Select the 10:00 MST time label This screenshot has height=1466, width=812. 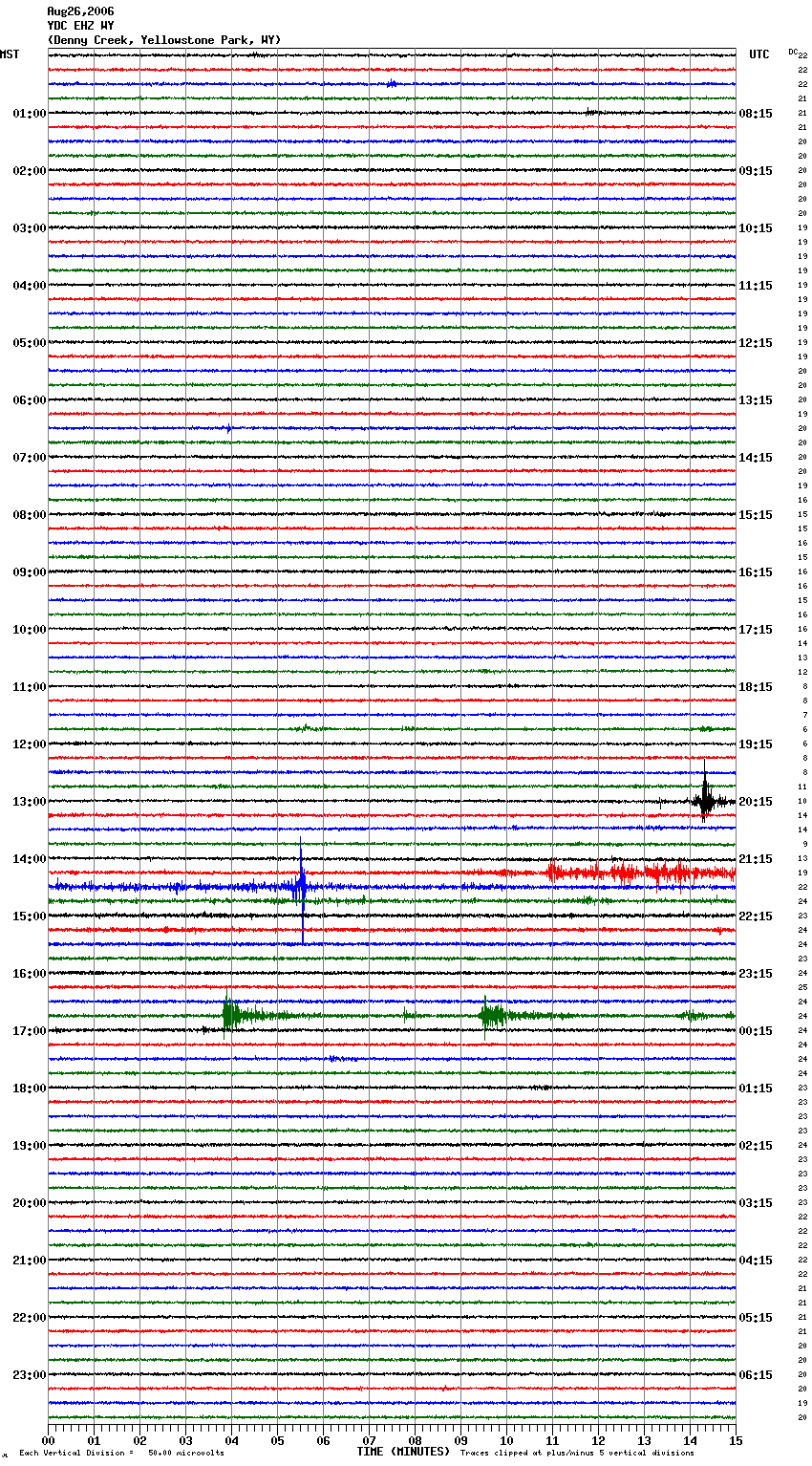click(x=30, y=630)
